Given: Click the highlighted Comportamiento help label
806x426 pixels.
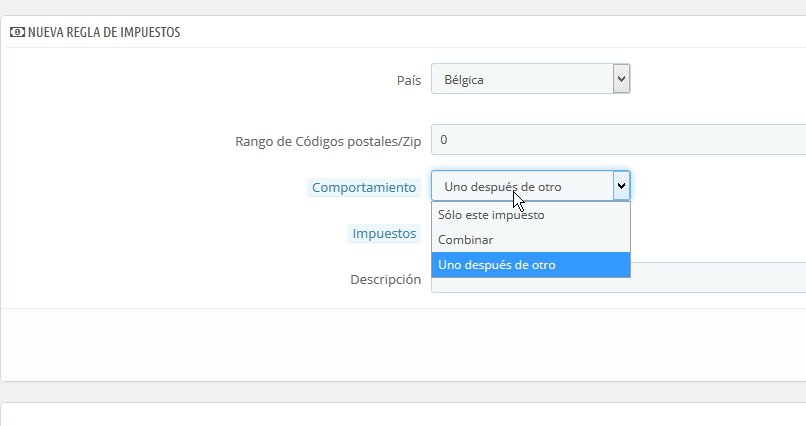Looking at the screenshot, I should [364, 187].
